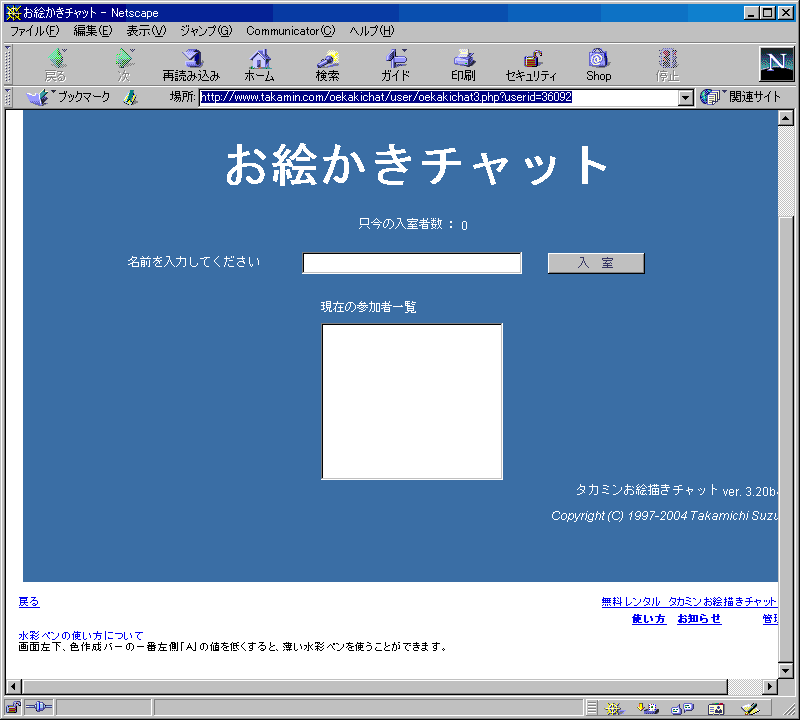Click タカミンお絵描きチャット ver. 3.20 text

pos(677,490)
